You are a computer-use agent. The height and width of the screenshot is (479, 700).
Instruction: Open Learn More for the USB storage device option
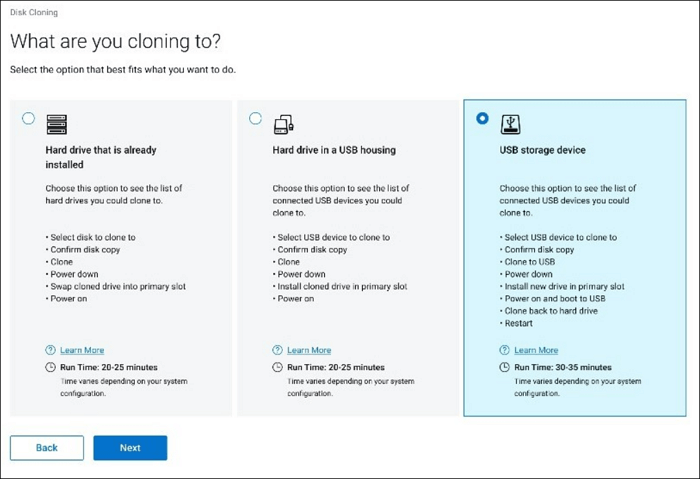click(x=536, y=350)
